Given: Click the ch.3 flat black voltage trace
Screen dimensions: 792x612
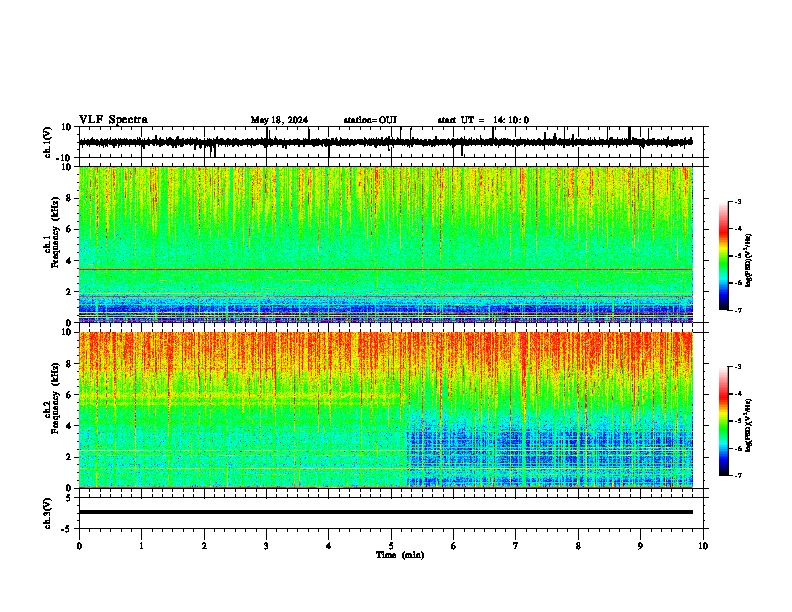Looking at the screenshot, I should pos(386,512).
